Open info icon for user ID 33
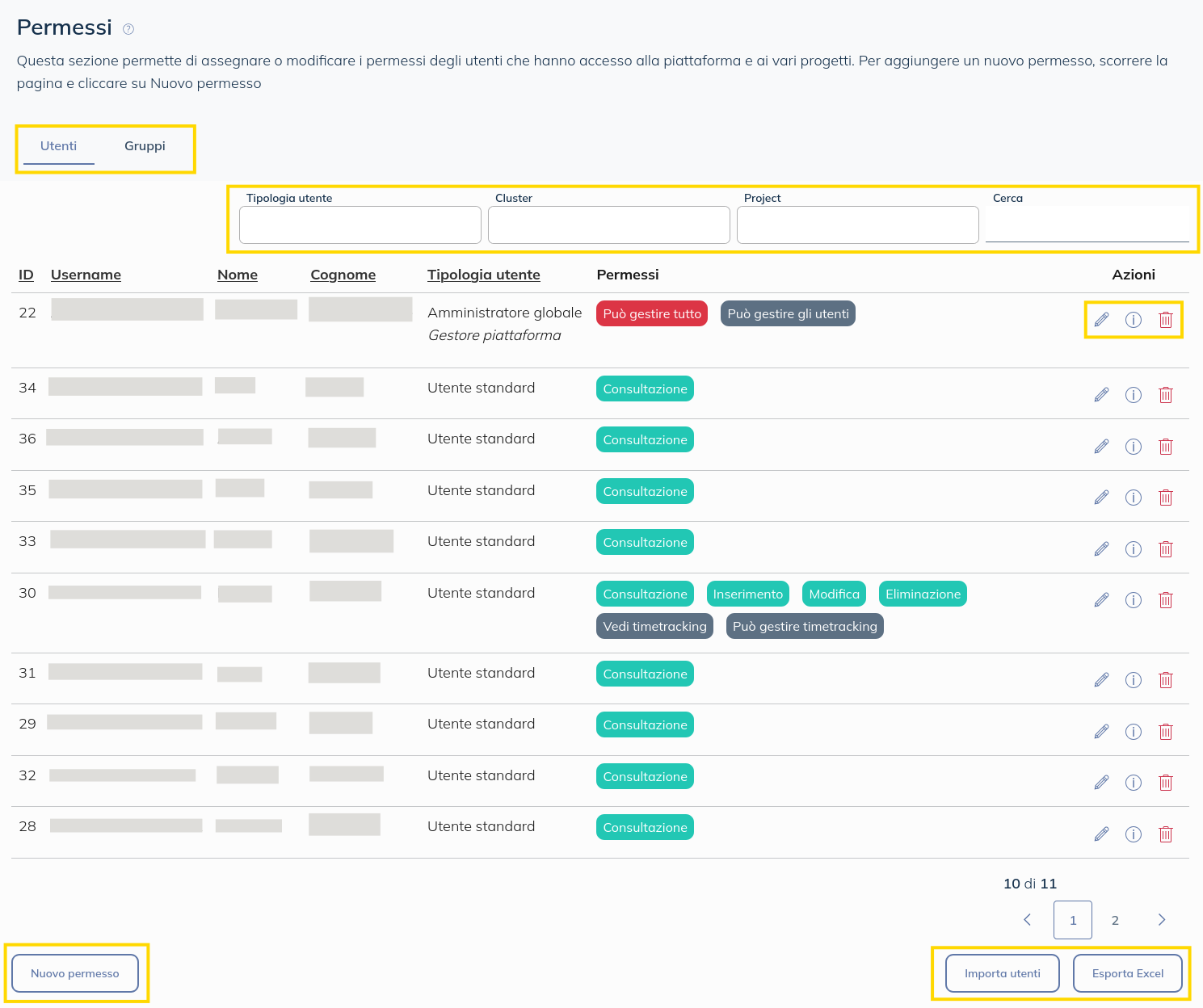Screen dimensions: 1203x1008 [x=1134, y=549]
